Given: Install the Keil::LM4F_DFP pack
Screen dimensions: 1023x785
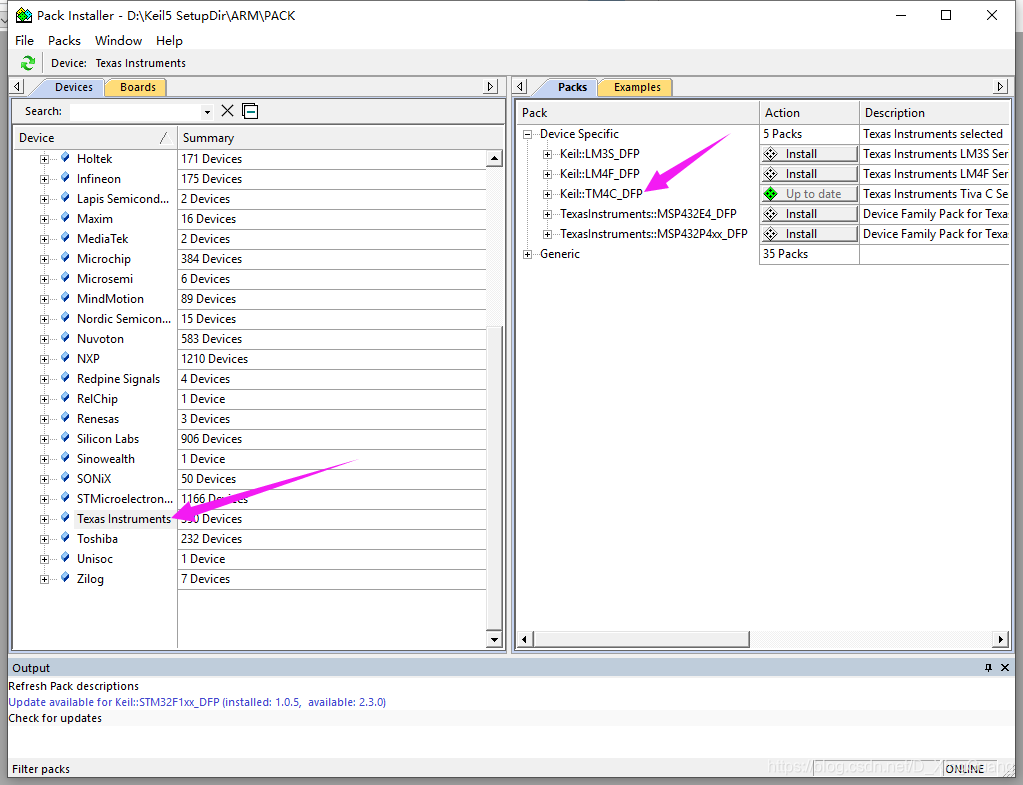Looking at the screenshot, I should 809,174.
